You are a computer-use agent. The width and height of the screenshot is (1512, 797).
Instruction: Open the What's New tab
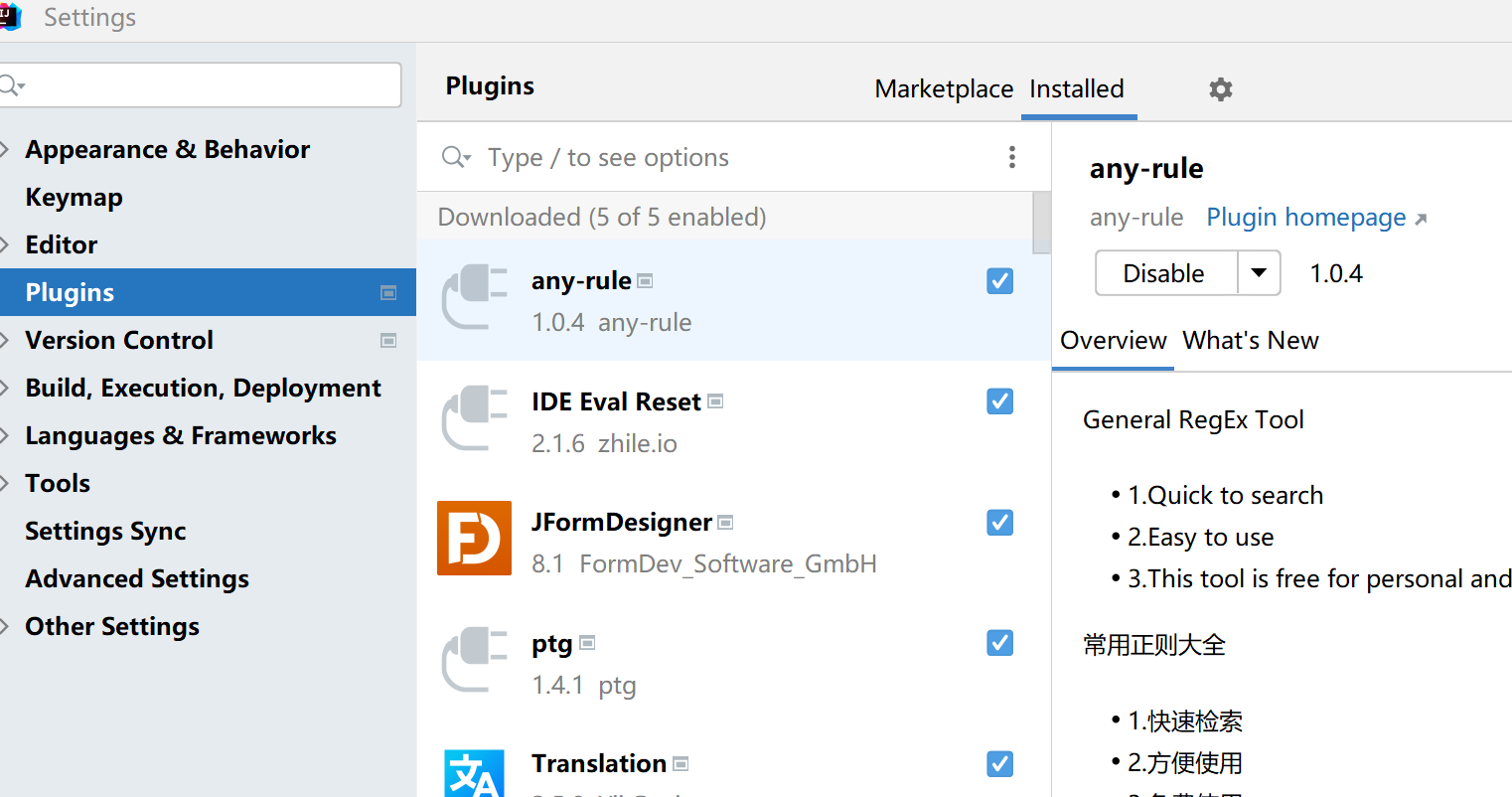pos(1251,340)
